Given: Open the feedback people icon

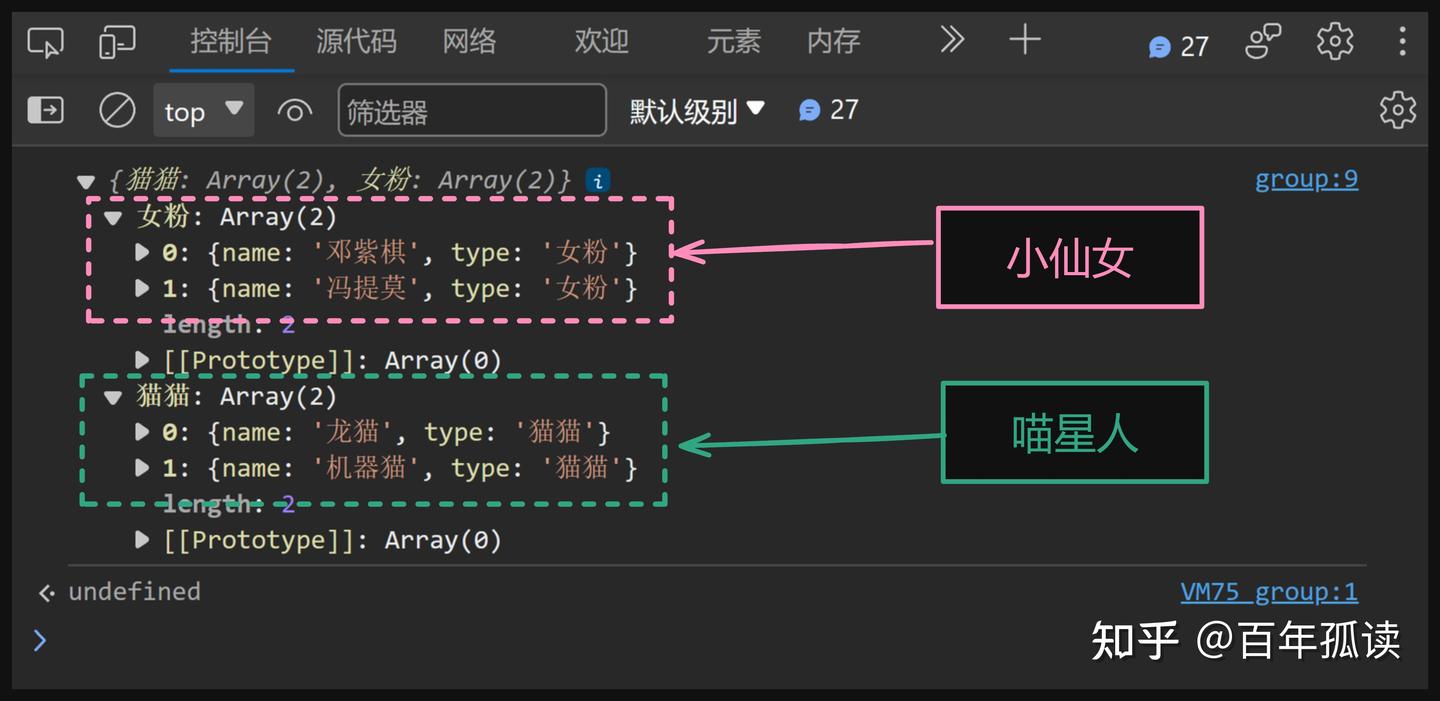Looking at the screenshot, I should [1263, 42].
